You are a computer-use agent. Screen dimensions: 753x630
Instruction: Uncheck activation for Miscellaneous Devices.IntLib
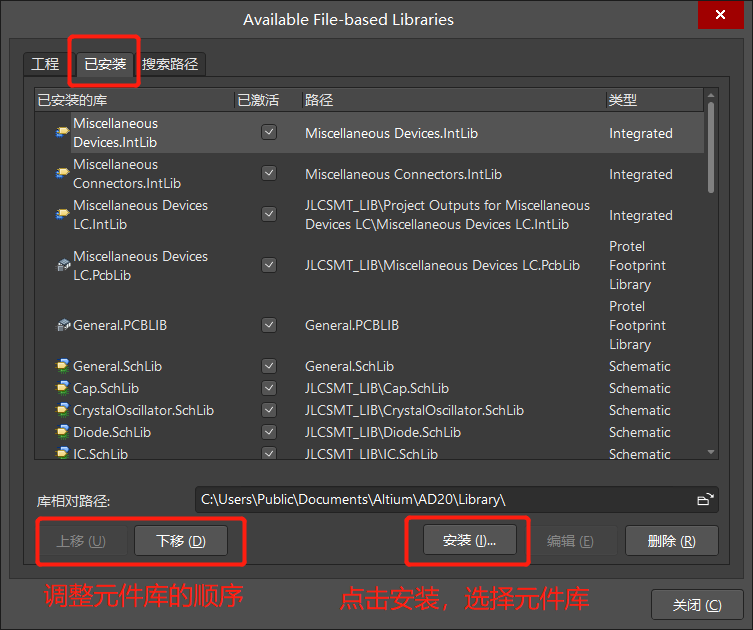269,132
